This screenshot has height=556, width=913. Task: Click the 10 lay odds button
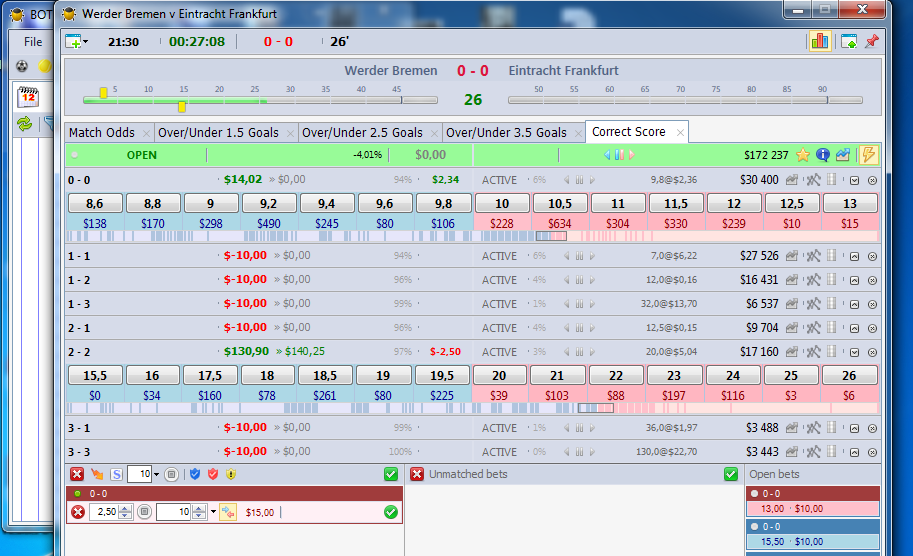click(502, 203)
